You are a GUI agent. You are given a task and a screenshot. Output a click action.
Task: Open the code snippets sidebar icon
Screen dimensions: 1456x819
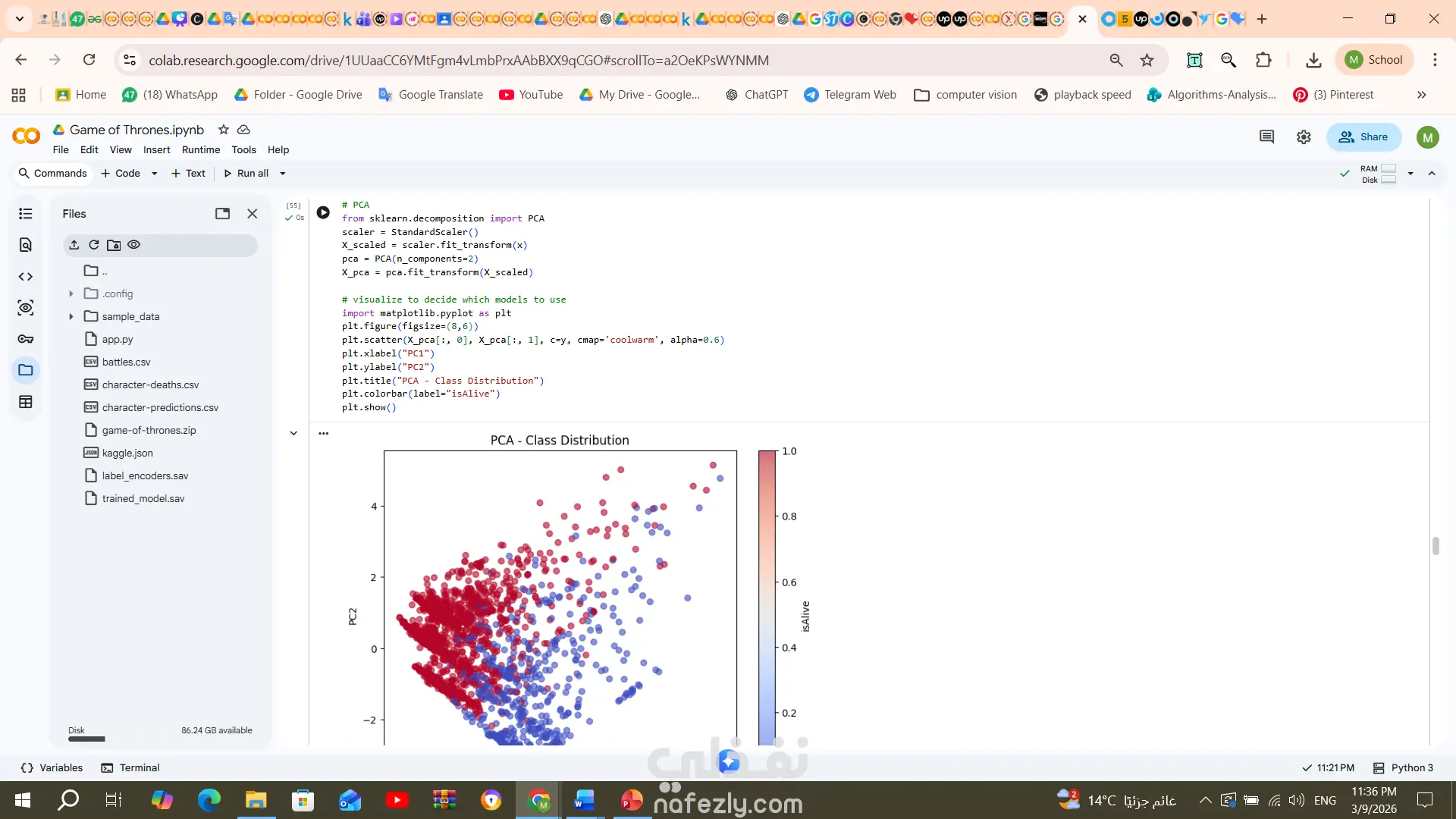coord(25,277)
